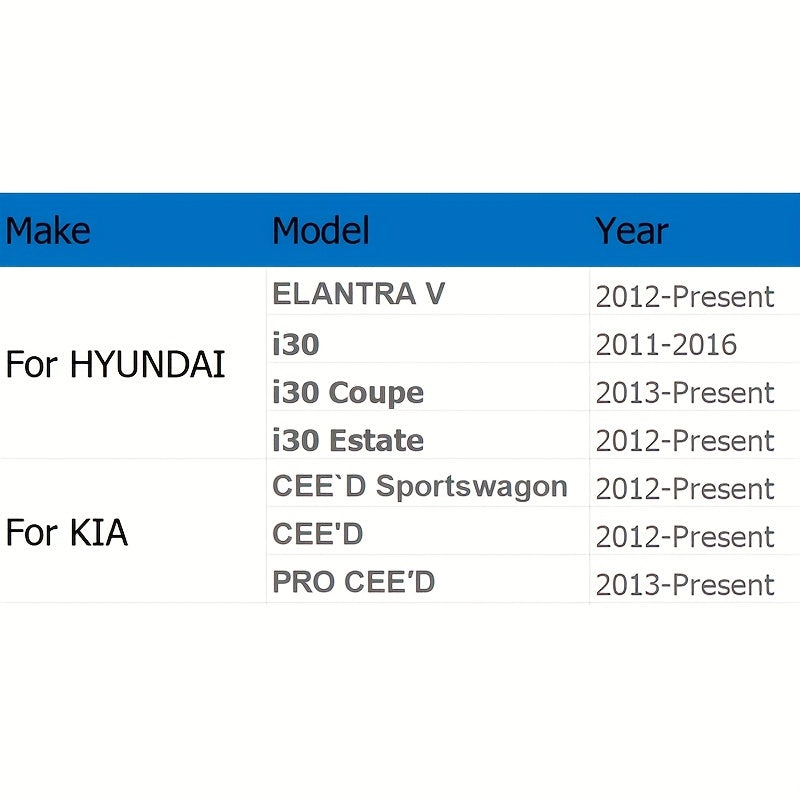Viewport: 800px width, 800px height.
Task: Select the For KIA make cell
Action: click(x=67, y=532)
